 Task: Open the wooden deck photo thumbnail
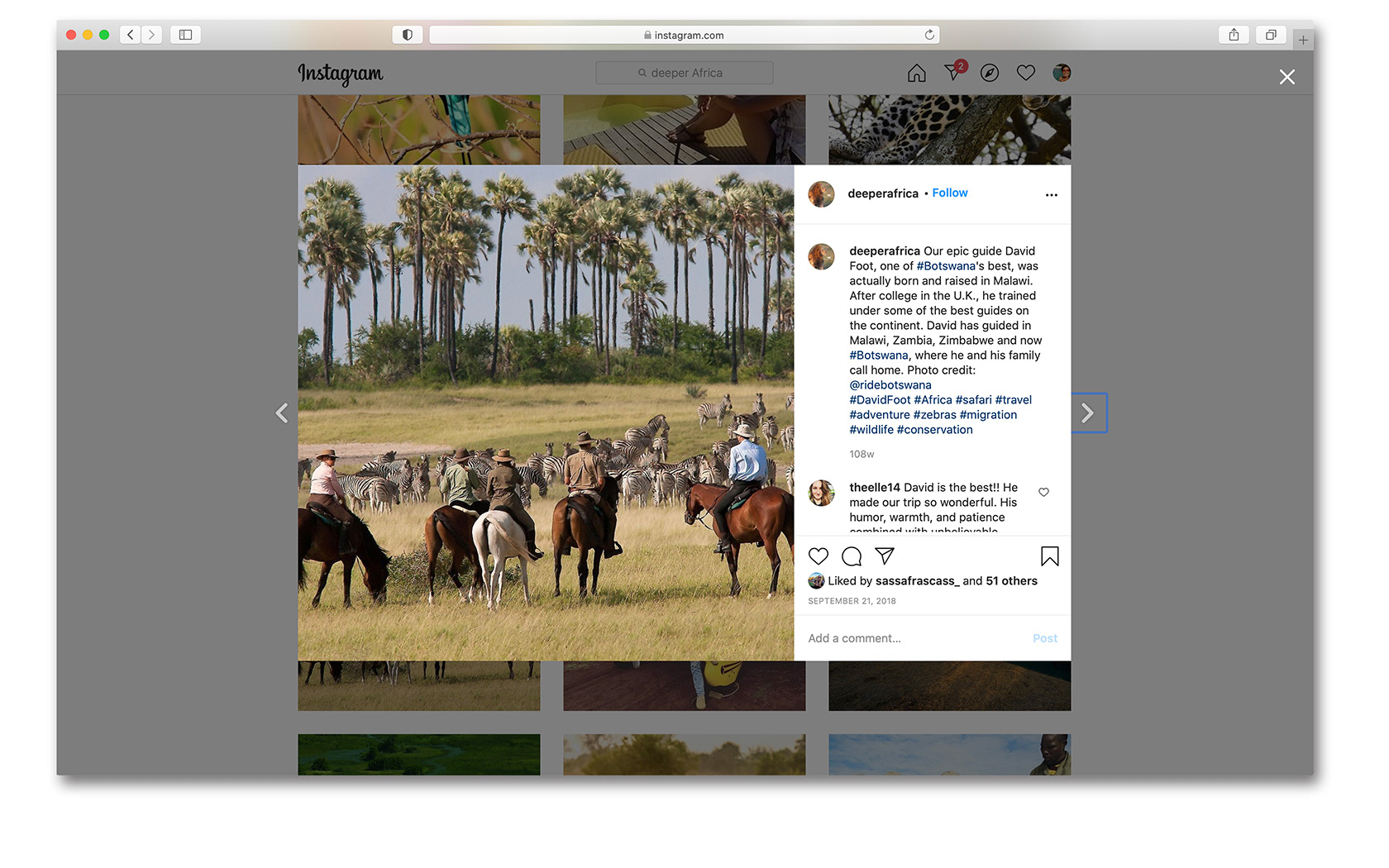(x=685, y=130)
